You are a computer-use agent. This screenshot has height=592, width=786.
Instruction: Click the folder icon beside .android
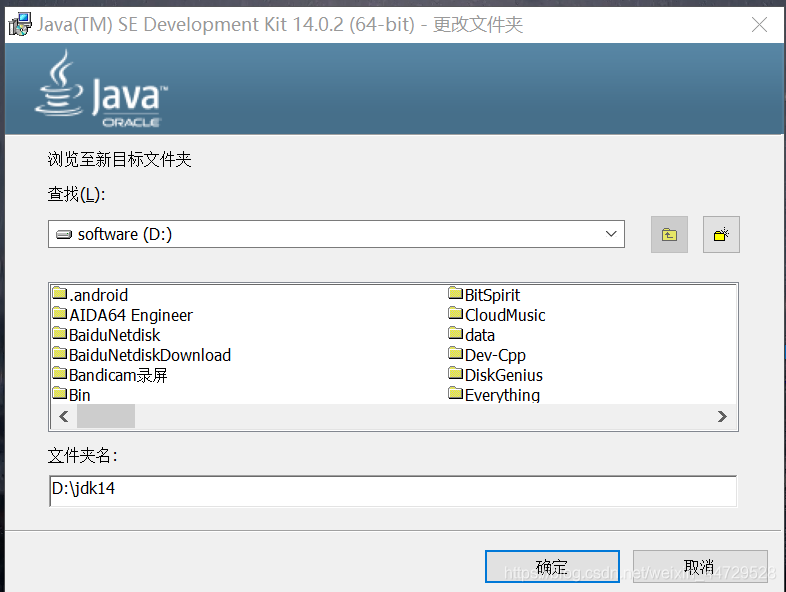click(x=60, y=293)
